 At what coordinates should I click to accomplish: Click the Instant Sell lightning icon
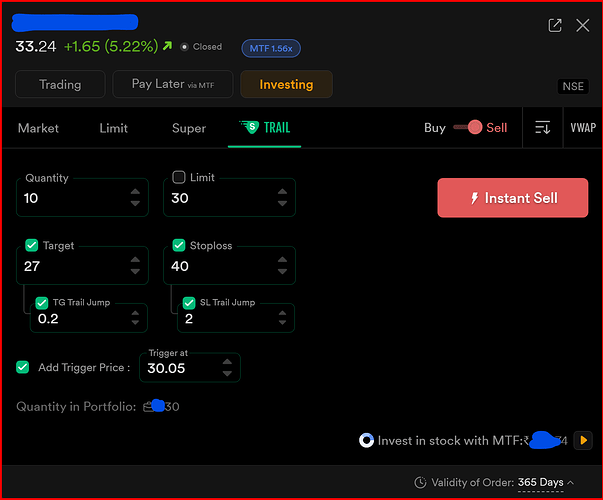(475, 198)
